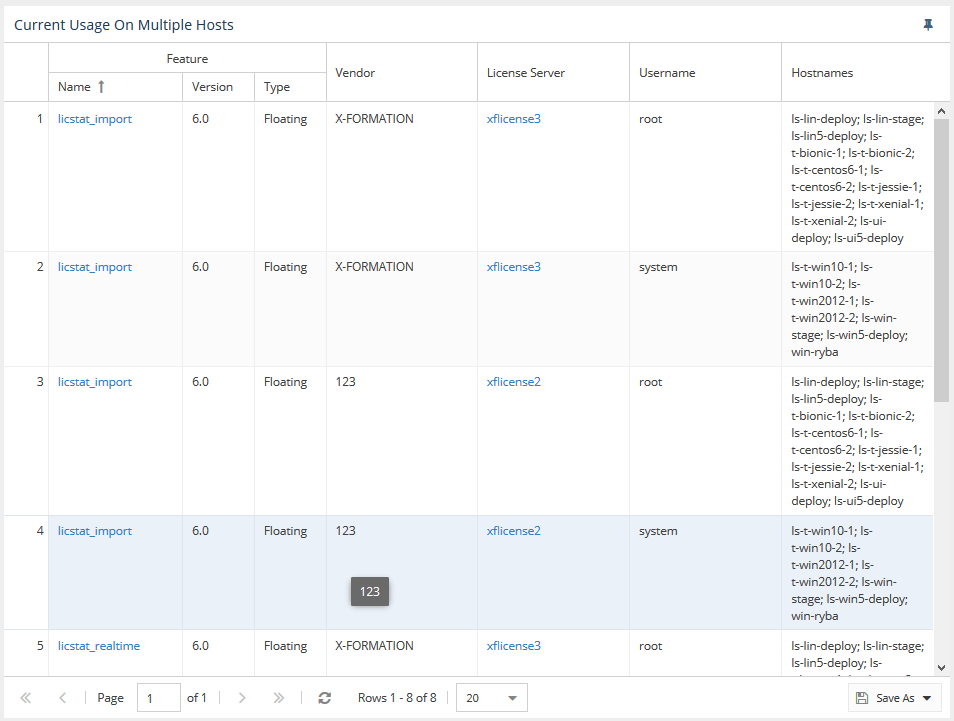Select the hostnames cell in row 4
Viewport: 954px width, 721px height.
point(857,573)
